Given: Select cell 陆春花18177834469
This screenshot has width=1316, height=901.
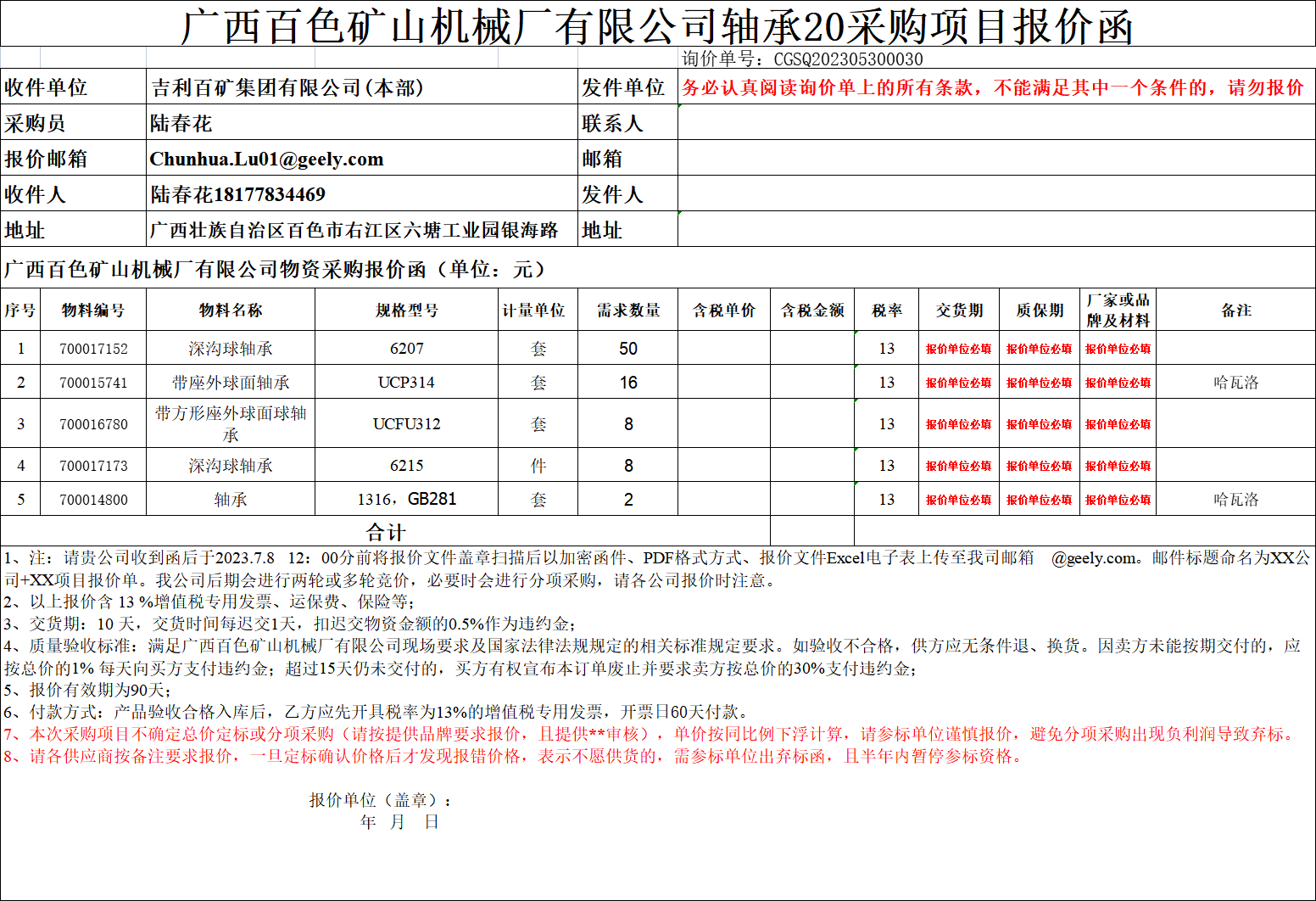Looking at the screenshot, I should (x=362, y=194).
